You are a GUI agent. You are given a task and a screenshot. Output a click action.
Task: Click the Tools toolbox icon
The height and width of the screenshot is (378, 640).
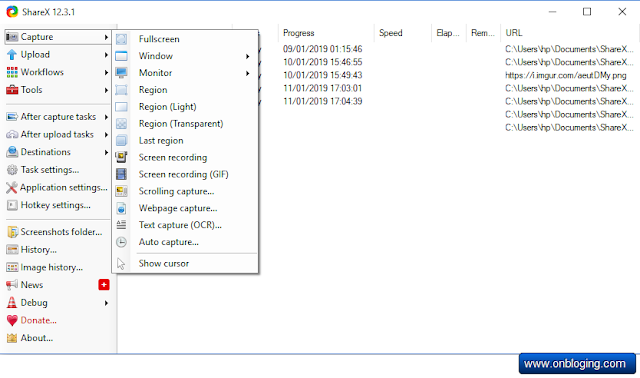[x=12, y=90]
